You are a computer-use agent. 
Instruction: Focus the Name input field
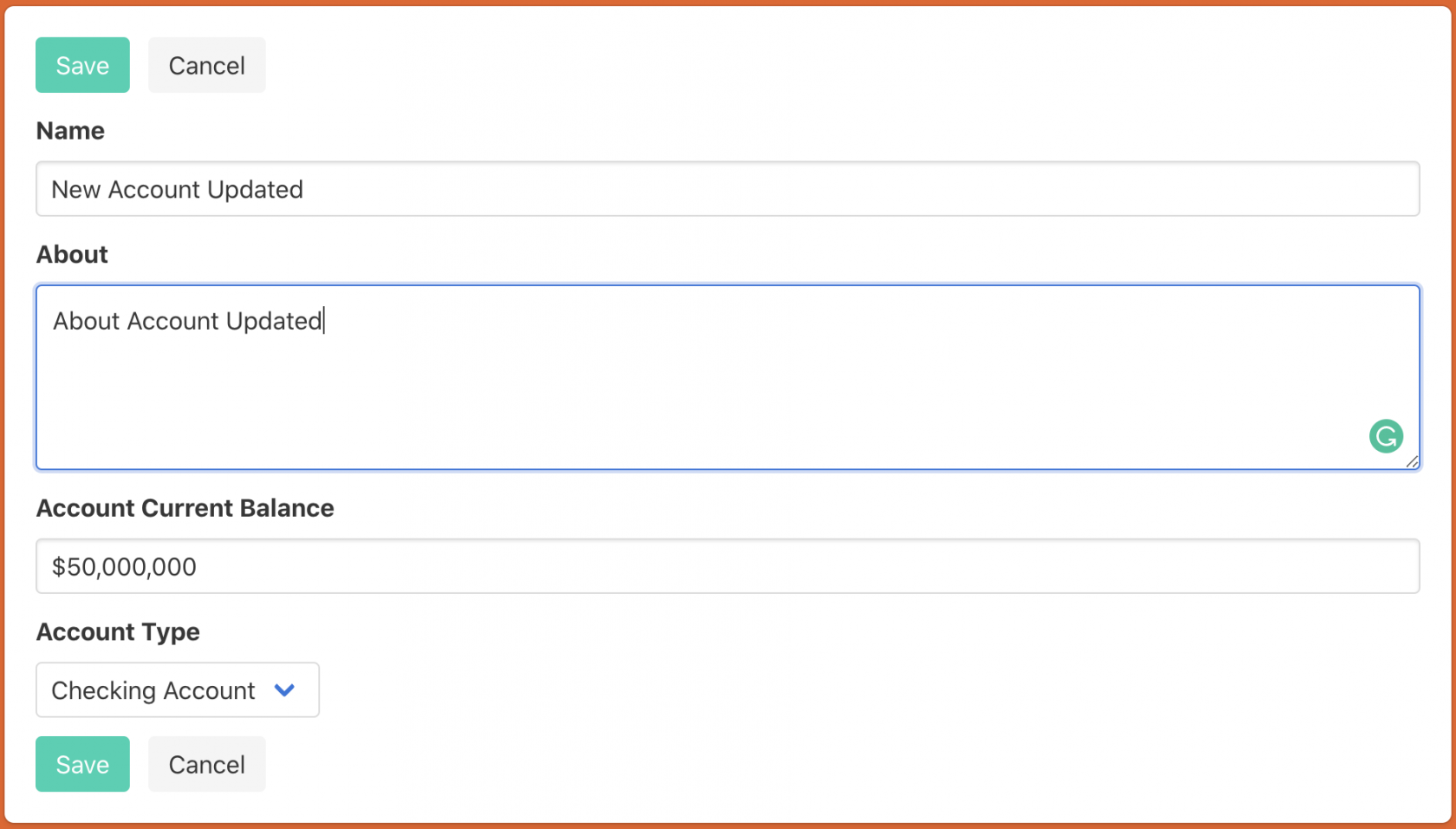click(728, 189)
